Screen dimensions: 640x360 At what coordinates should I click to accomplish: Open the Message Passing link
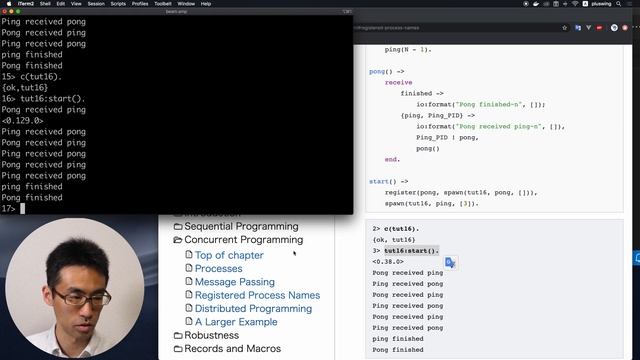(x=235, y=282)
